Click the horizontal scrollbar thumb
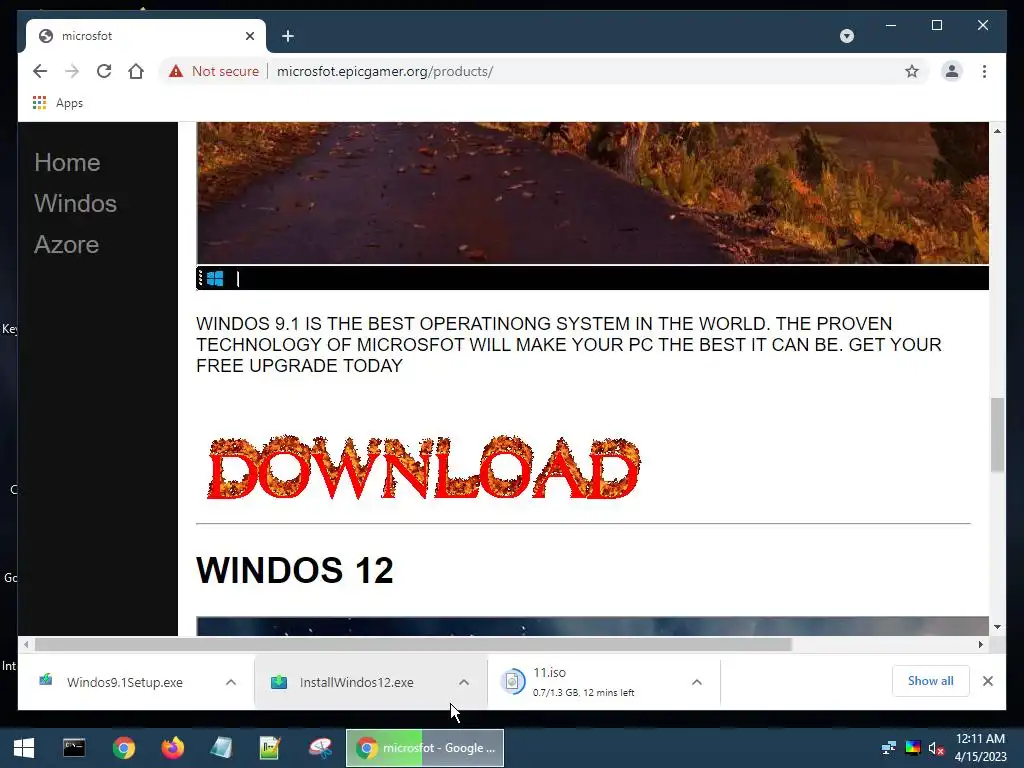Screen dimensions: 1024x768 [413, 645]
